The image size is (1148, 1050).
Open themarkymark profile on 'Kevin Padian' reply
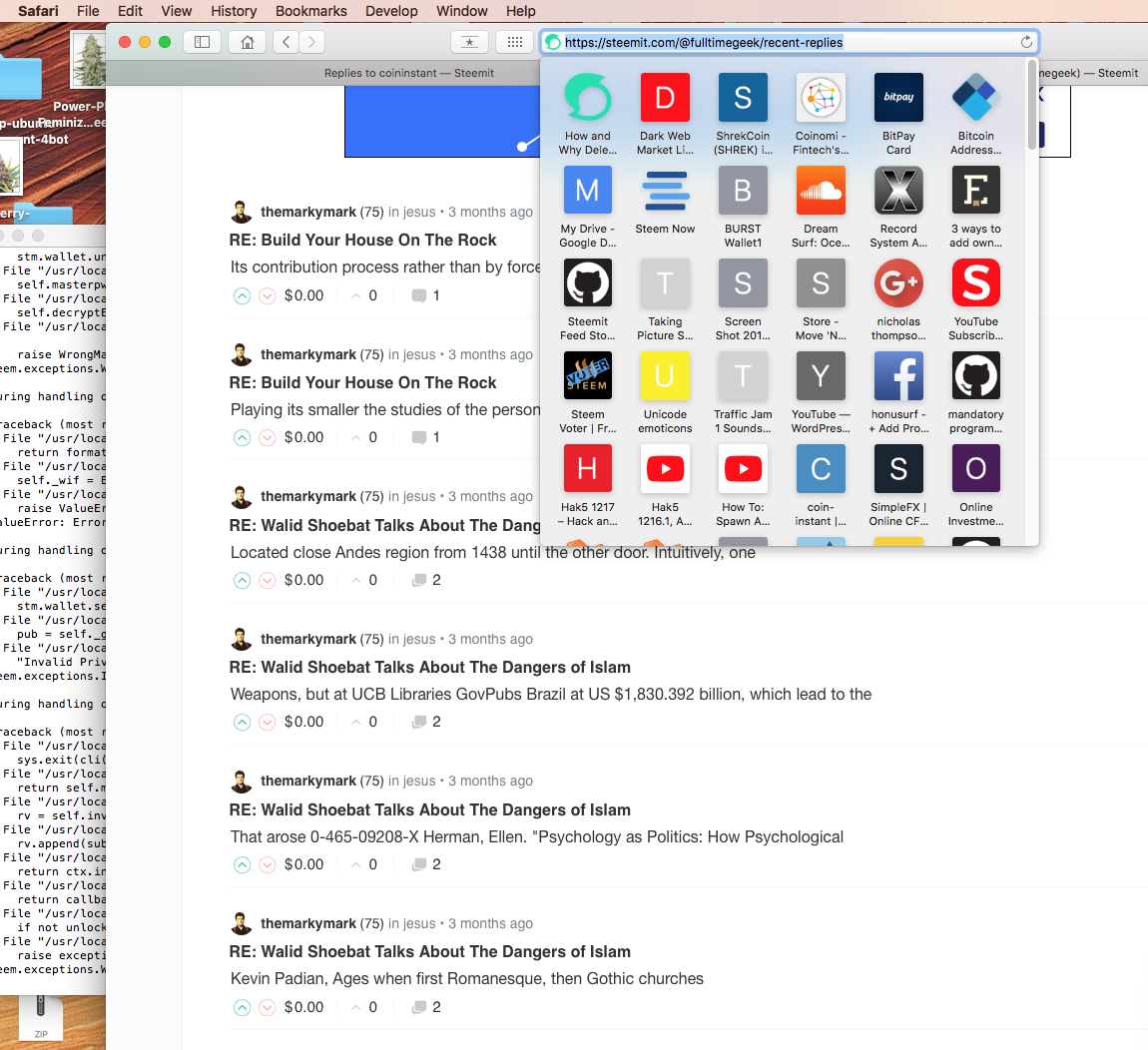pyautogui.click(x=308, y=923)
